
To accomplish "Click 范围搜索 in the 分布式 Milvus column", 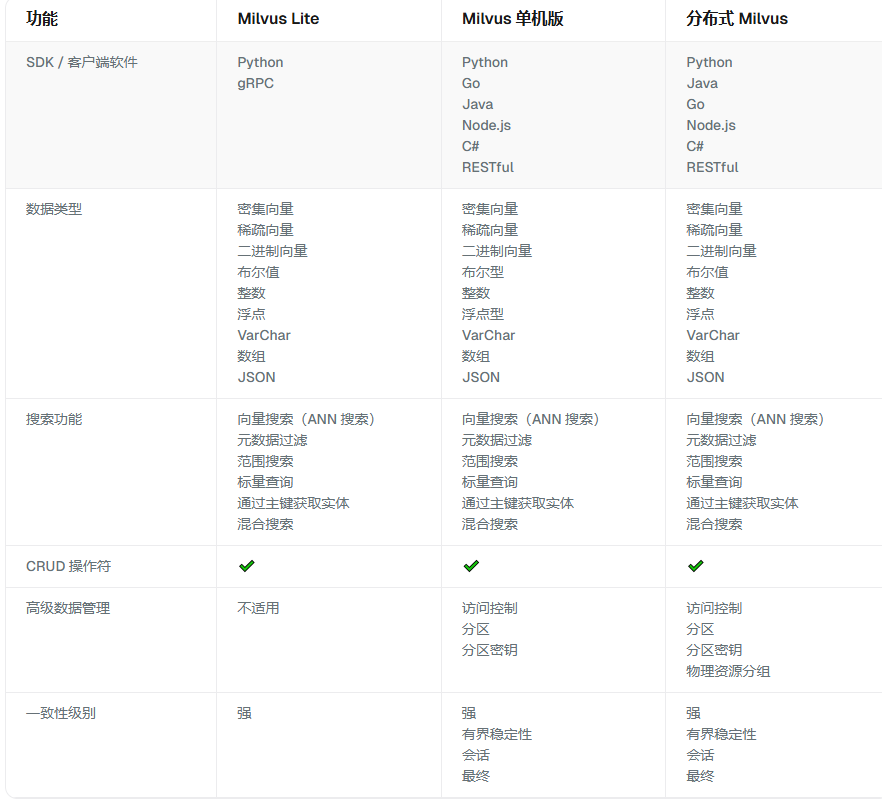I will [x=714, y=461].
